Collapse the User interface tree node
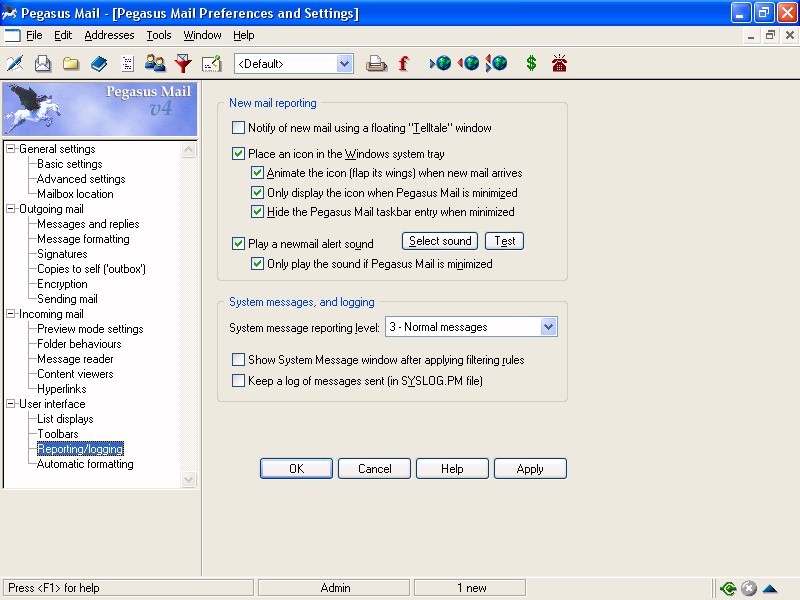This screenshot has height=600, width=800. [x=11, y=404]
